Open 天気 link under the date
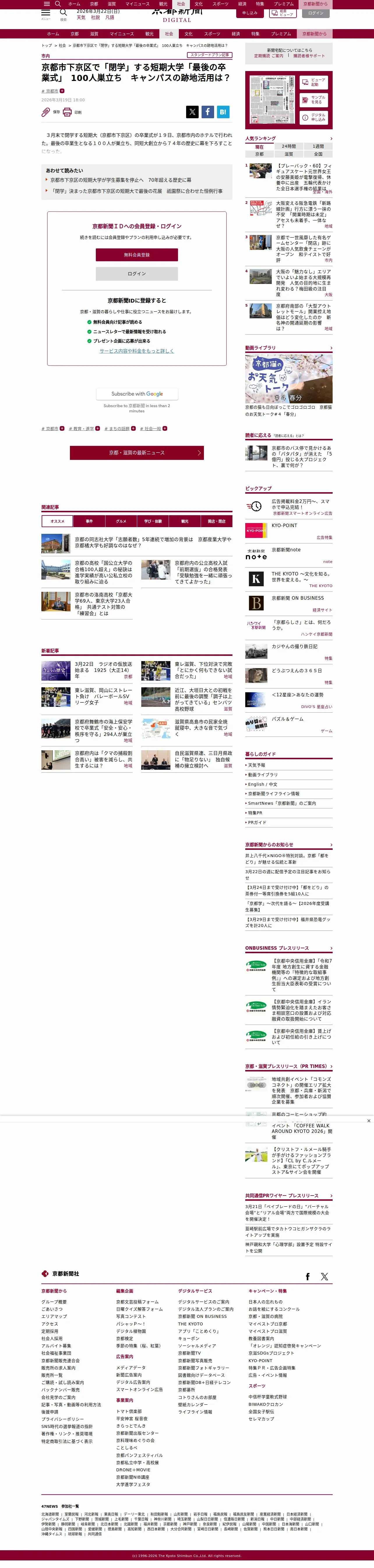The image size is (374, 1568). point(81,18)
